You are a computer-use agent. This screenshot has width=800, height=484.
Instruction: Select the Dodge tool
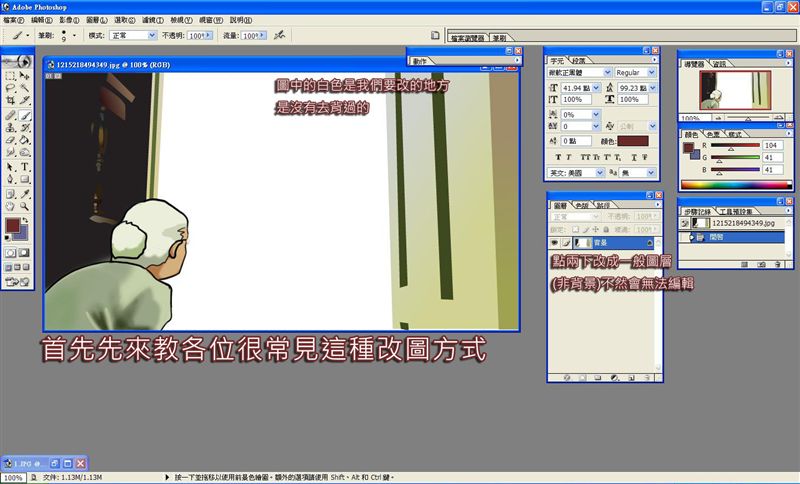pyautogui.click(x=24, y=152)
